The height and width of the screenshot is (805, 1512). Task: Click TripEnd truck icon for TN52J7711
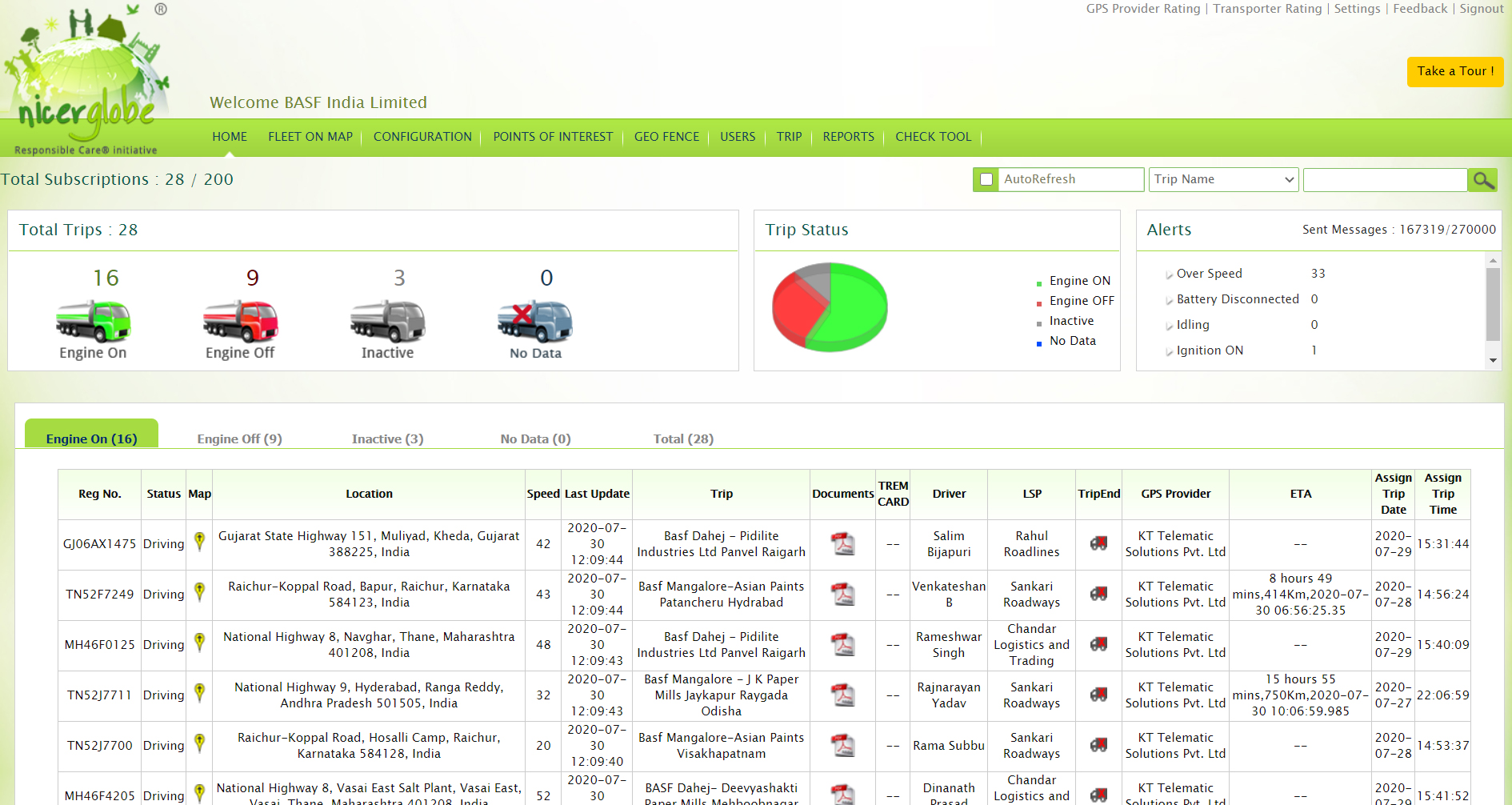1099,695
